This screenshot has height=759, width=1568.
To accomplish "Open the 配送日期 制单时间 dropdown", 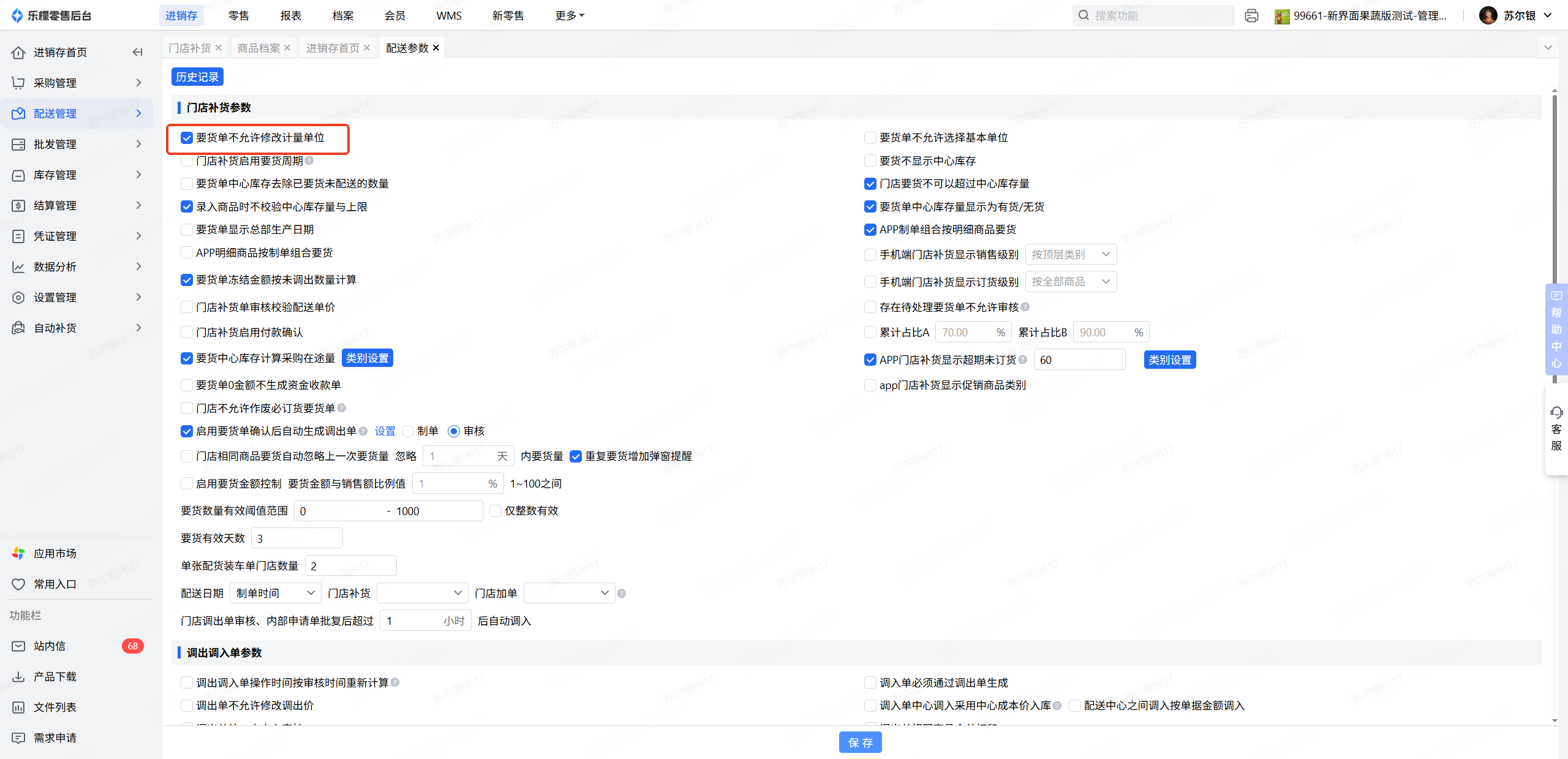I will (275, 593).
